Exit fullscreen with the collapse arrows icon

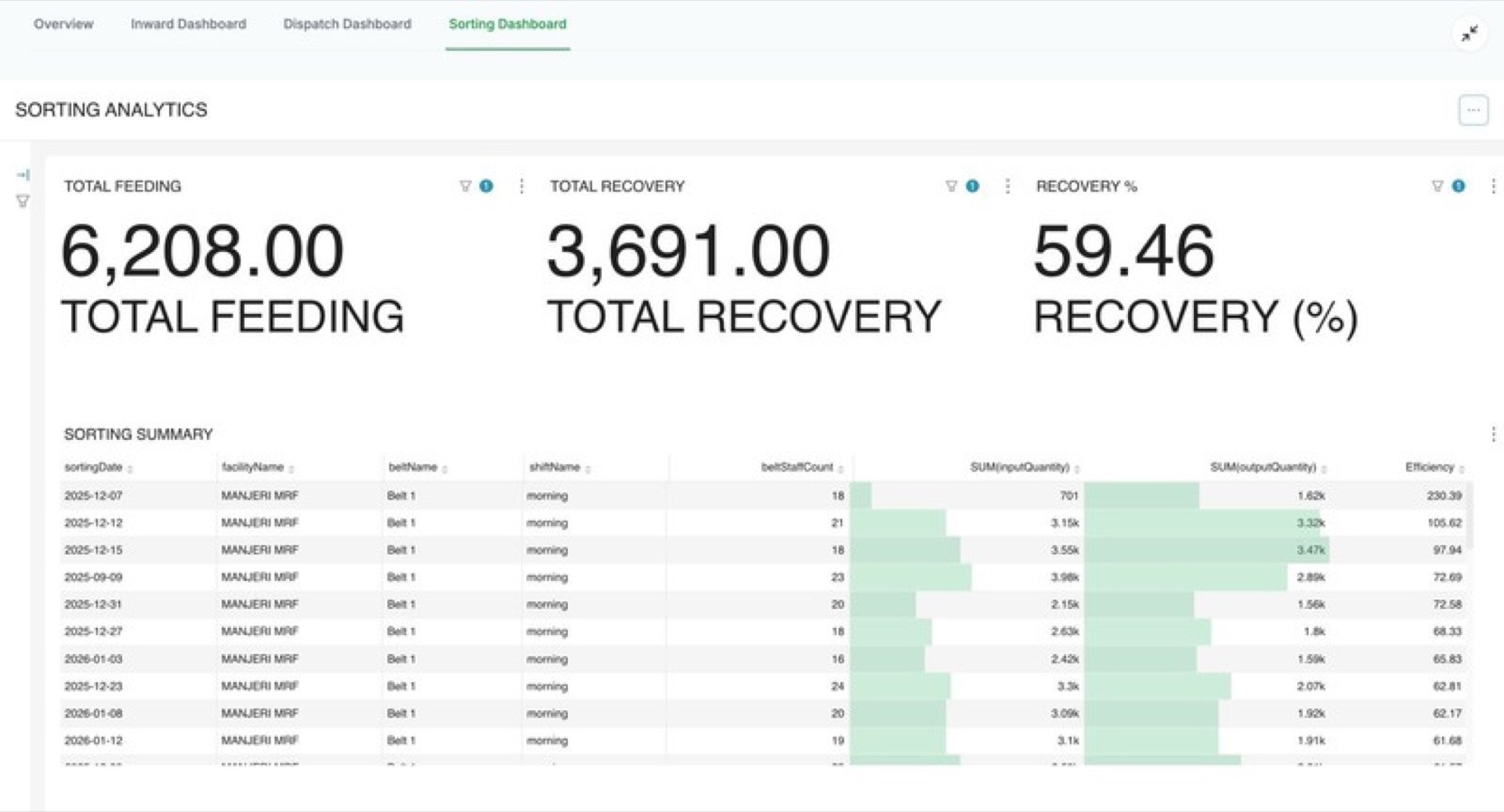pyautogui.click(x=1470, y=34)
